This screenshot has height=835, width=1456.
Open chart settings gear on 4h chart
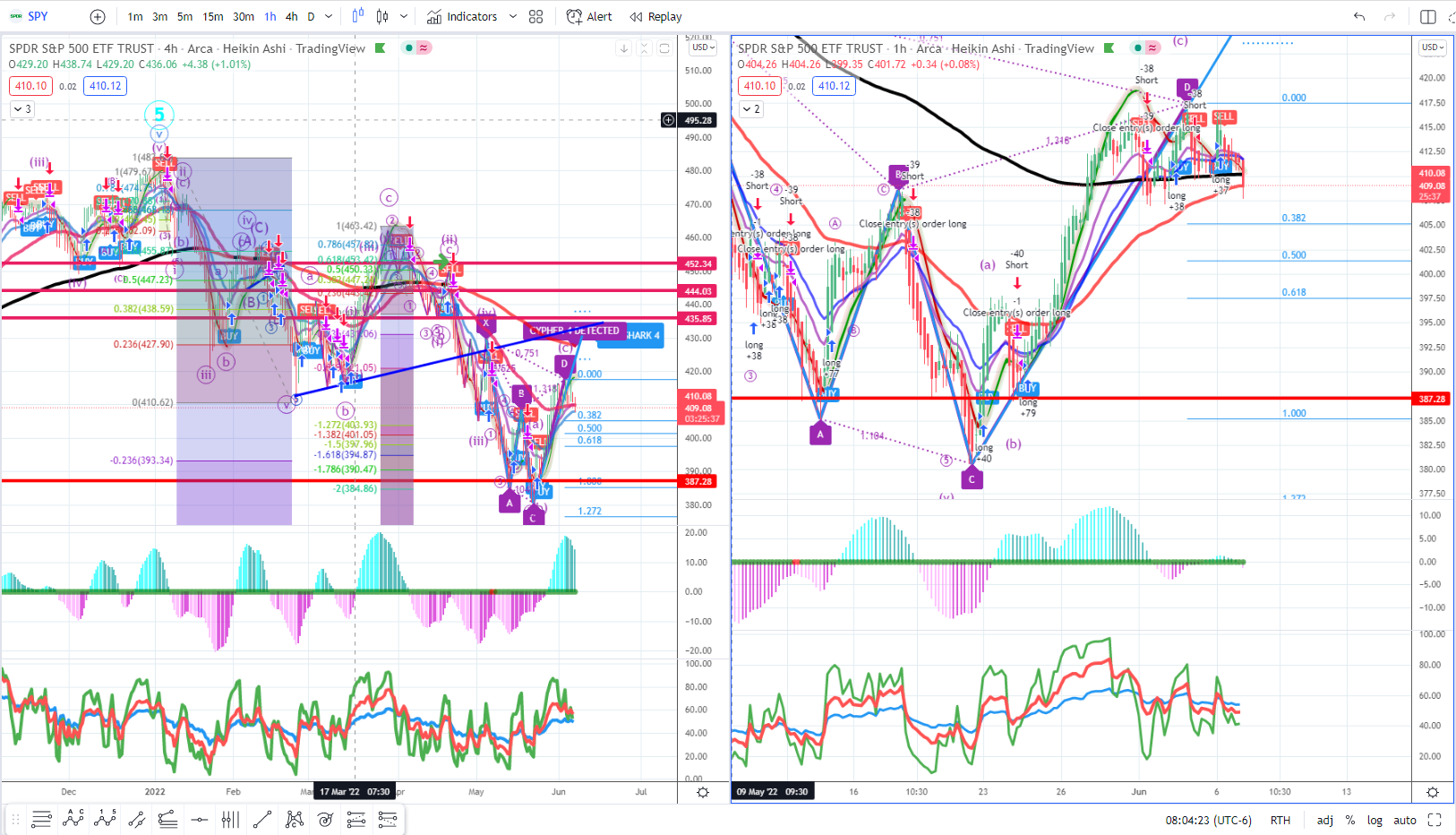pos(703,792)
